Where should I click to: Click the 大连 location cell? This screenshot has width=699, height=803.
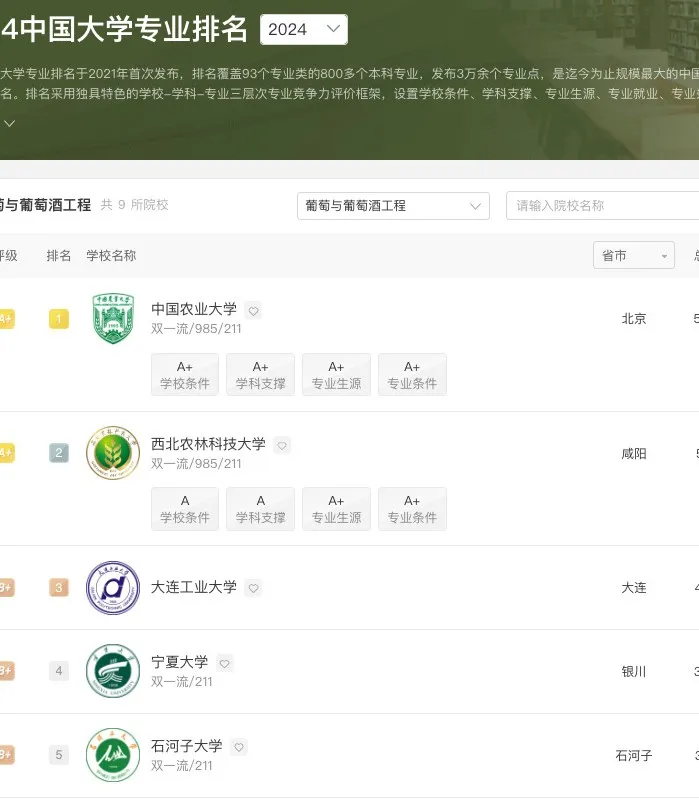pos(634,588)
